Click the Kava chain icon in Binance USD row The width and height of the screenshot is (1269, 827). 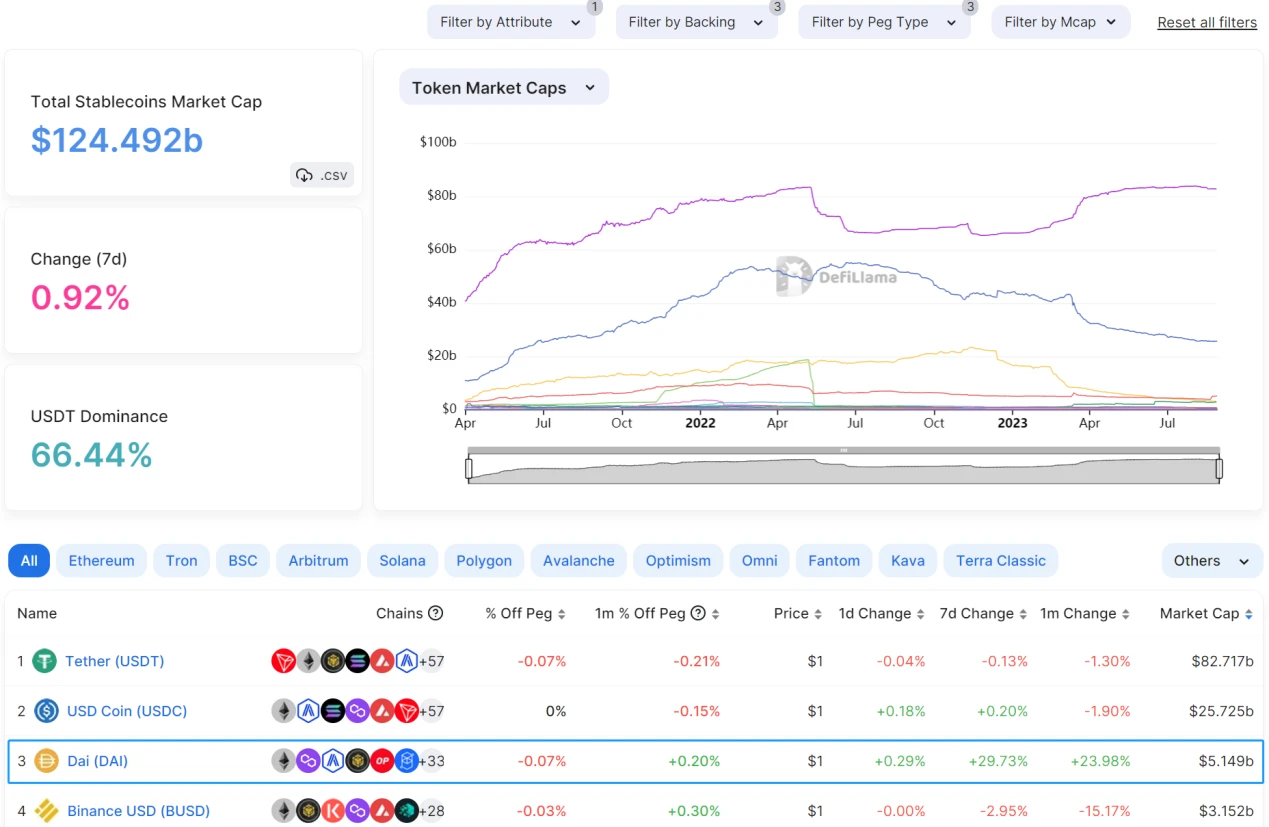click(333, 811)
